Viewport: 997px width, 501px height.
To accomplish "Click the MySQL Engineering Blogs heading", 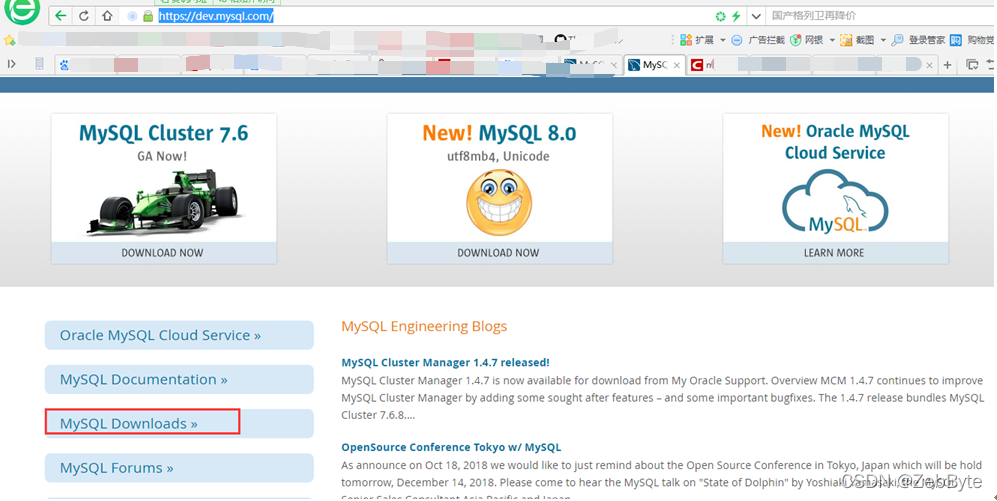I will pos(424,326).
